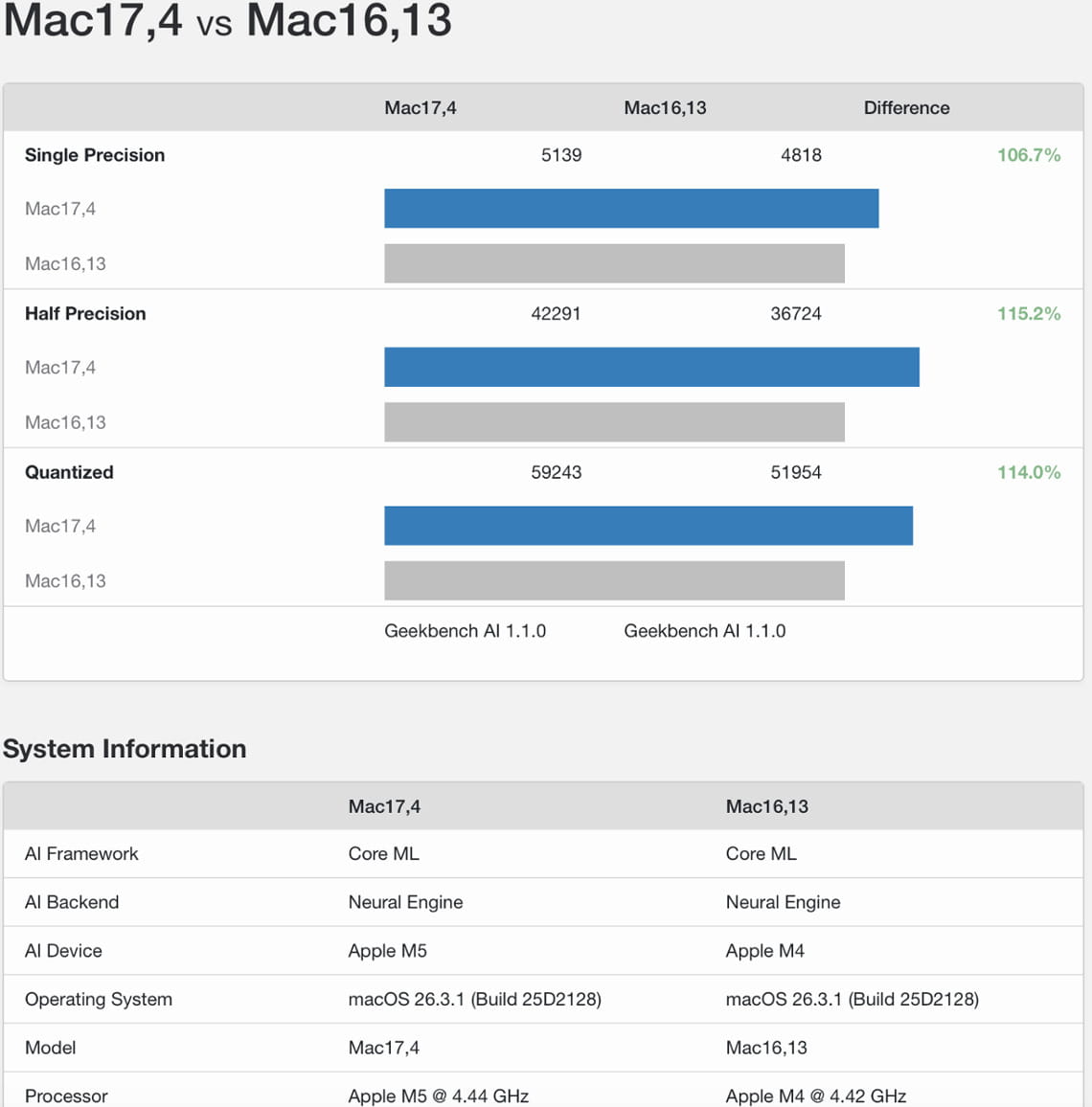Viewport: 1092px width, 1107px height.
Task: Click the 115.2% Half Precision difference value
Action: (x=1029, y=312)
